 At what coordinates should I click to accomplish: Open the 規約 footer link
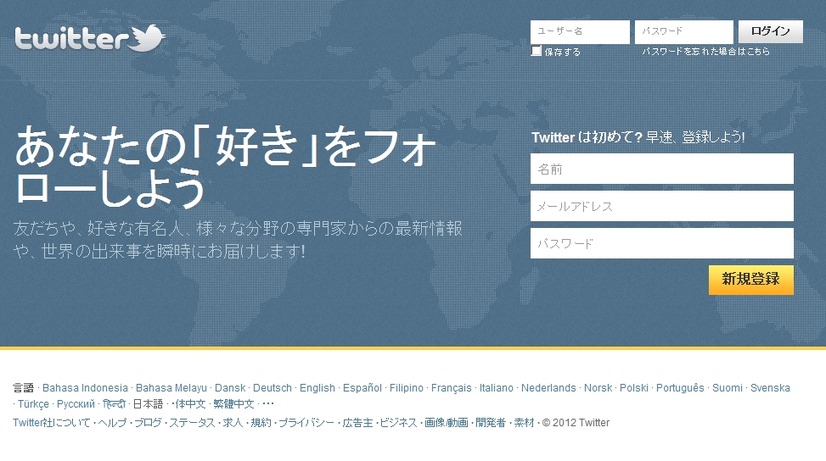tap(261, 423)
